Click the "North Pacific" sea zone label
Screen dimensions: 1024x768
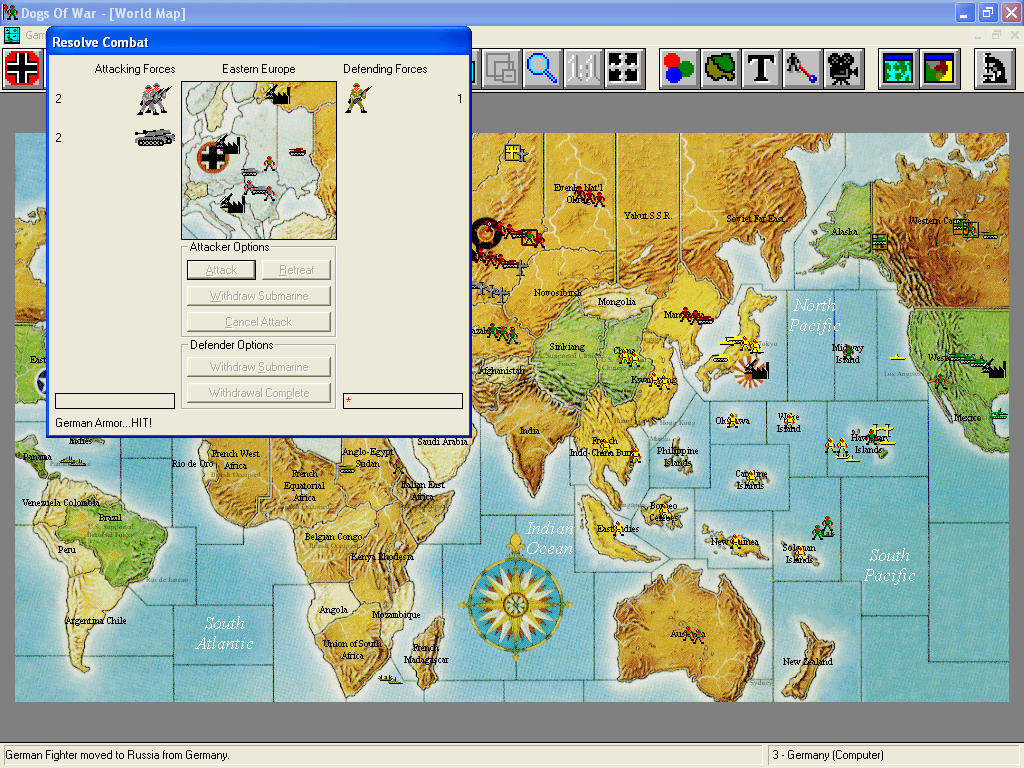[x=814, y=315]
